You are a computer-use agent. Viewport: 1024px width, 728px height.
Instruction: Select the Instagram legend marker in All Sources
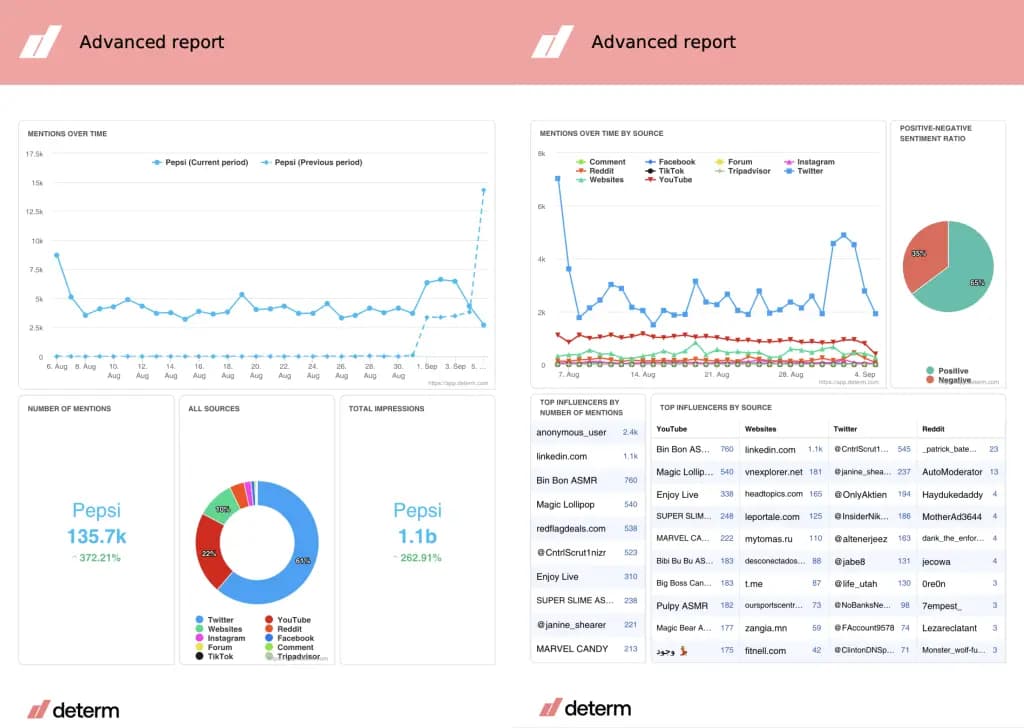(x=199, y=637)
